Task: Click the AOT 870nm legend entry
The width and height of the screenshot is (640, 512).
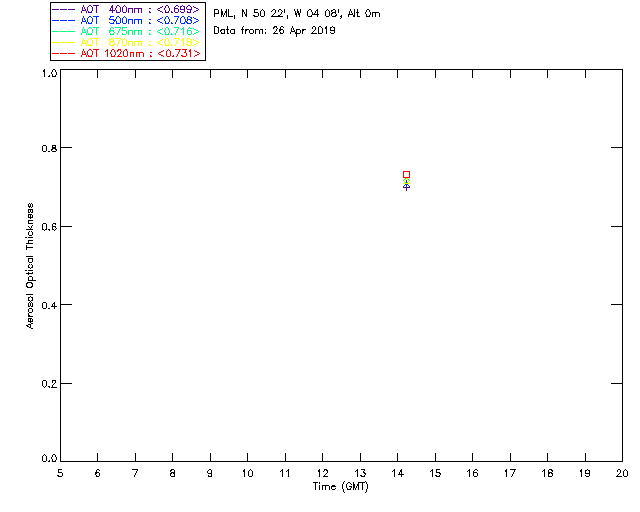Action: (126, 42)
